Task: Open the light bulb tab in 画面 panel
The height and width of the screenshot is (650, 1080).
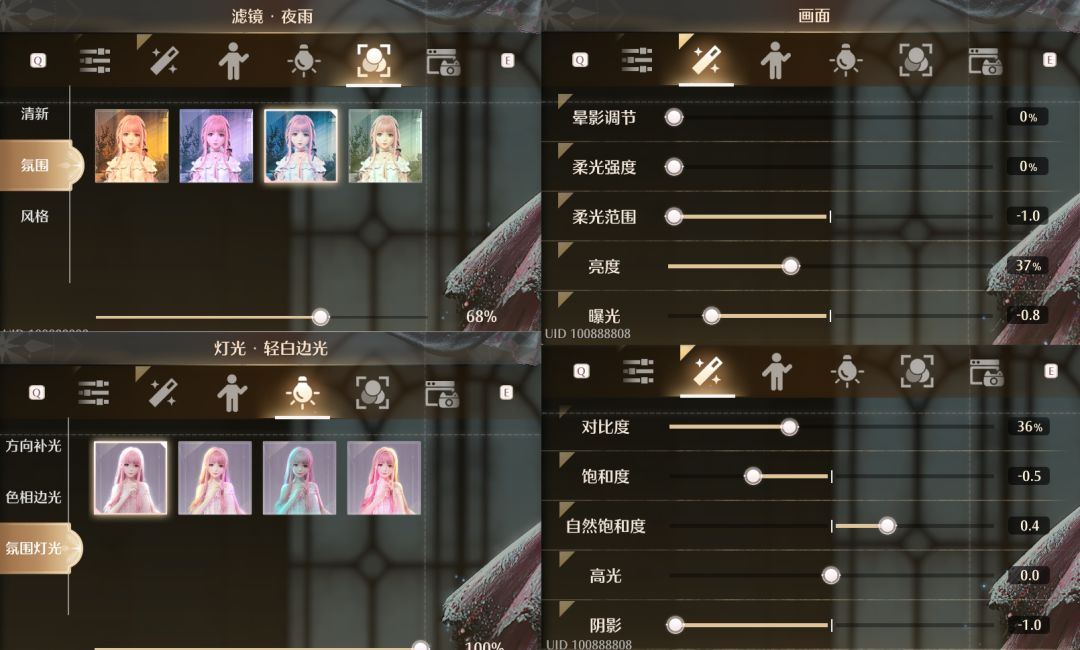Action: point(846,60)
